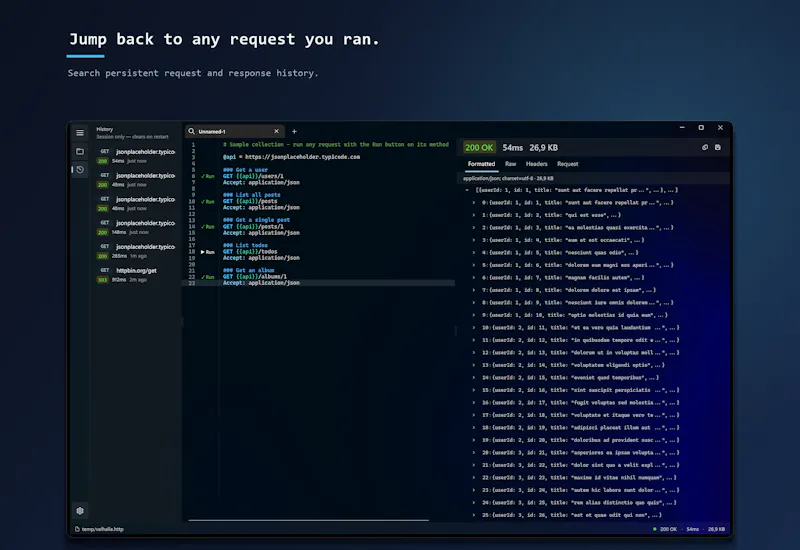
Task: Expand JSON item 1 qui est esse
Action: pos(473,215)
